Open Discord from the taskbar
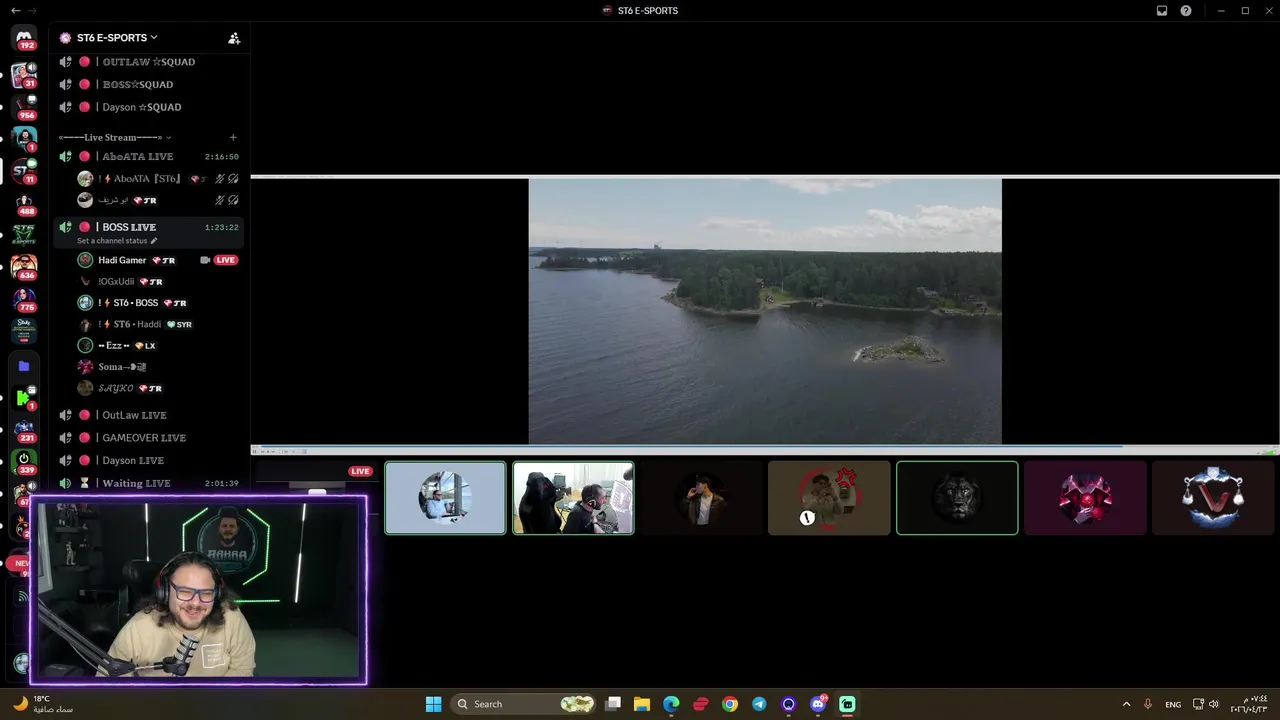 (x=818, y=704)
